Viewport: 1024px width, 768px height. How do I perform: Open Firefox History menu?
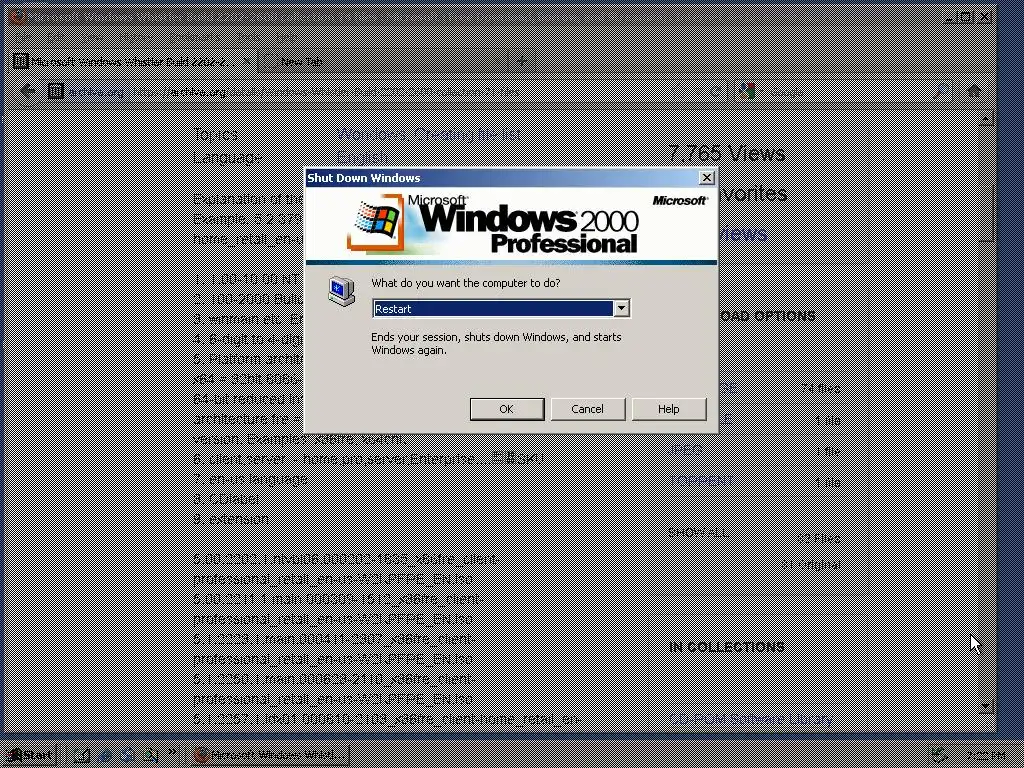pos(135,37)
